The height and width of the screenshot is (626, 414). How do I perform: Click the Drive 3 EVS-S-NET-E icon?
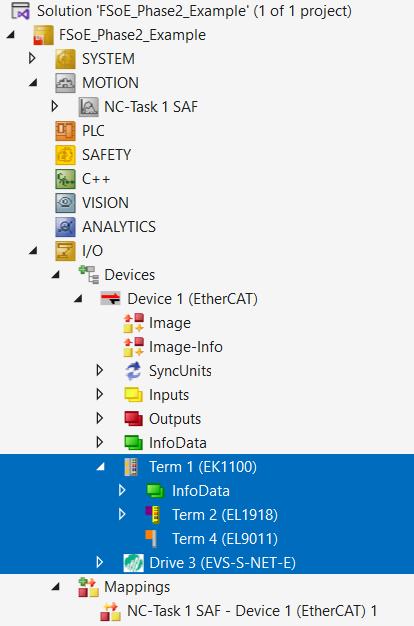tap(133, 563)
